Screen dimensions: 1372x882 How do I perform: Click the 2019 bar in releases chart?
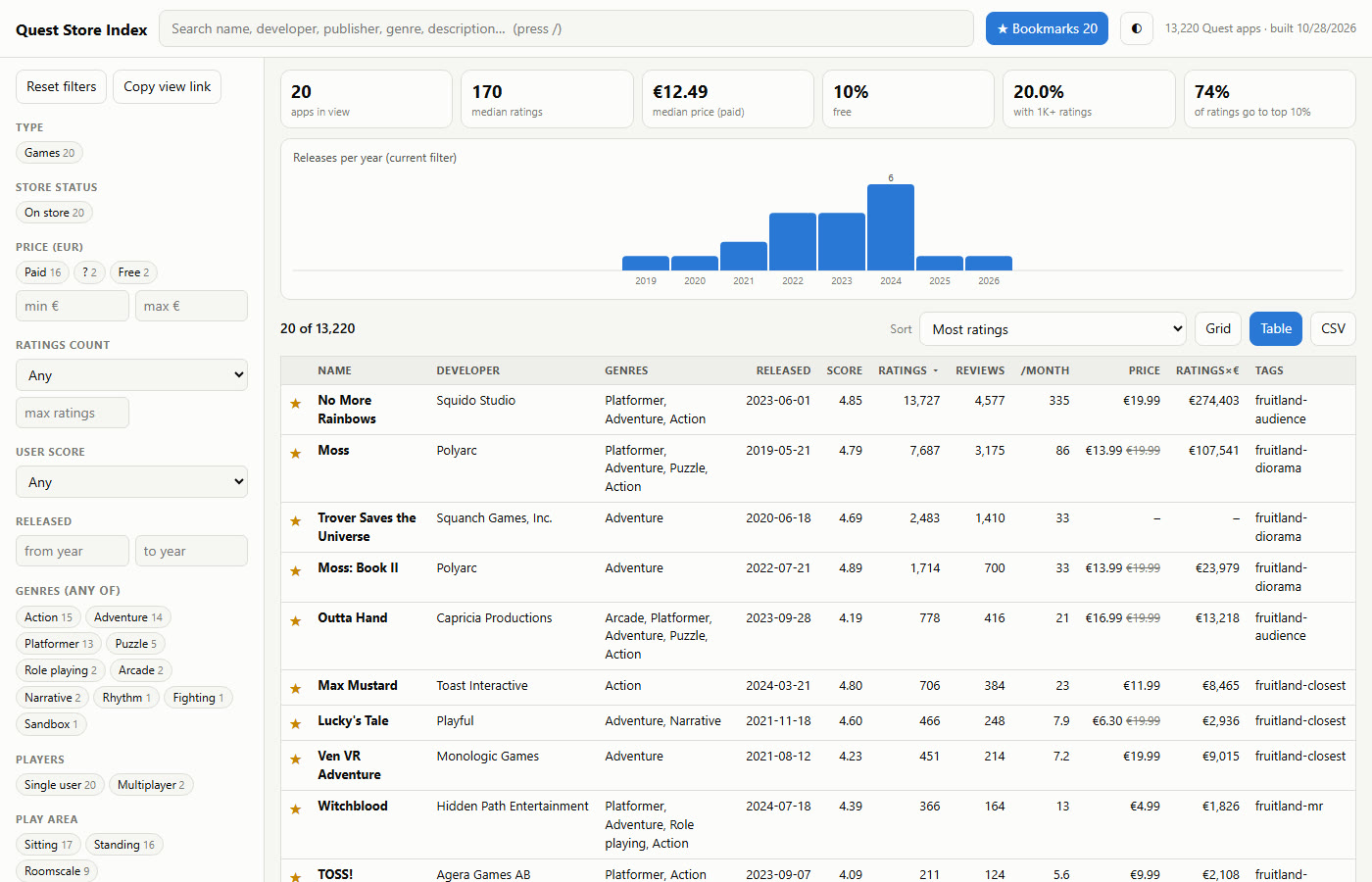click(646, 264)
